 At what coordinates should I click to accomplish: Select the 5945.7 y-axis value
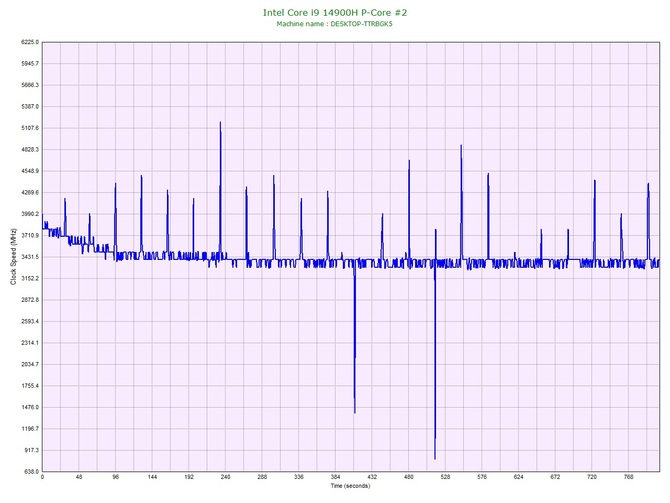point(30,64)
